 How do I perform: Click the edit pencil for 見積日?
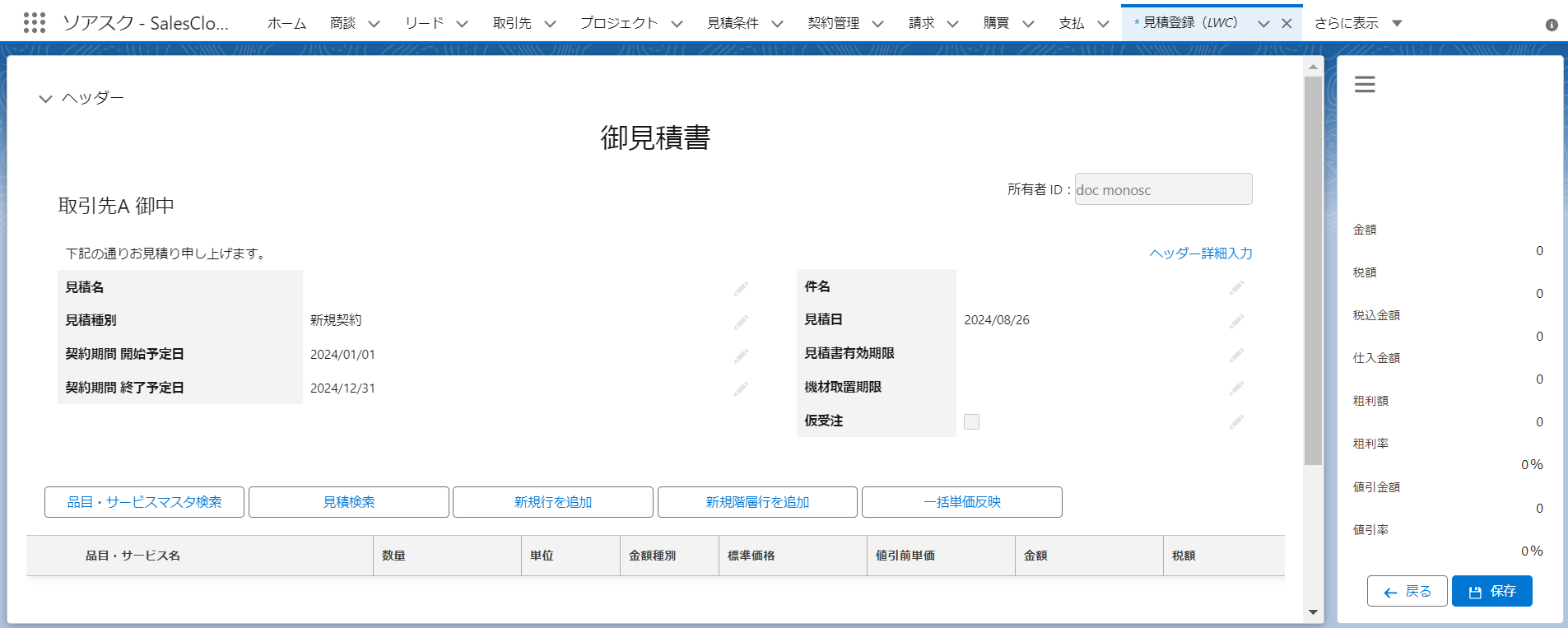[x=1236, y=321]
